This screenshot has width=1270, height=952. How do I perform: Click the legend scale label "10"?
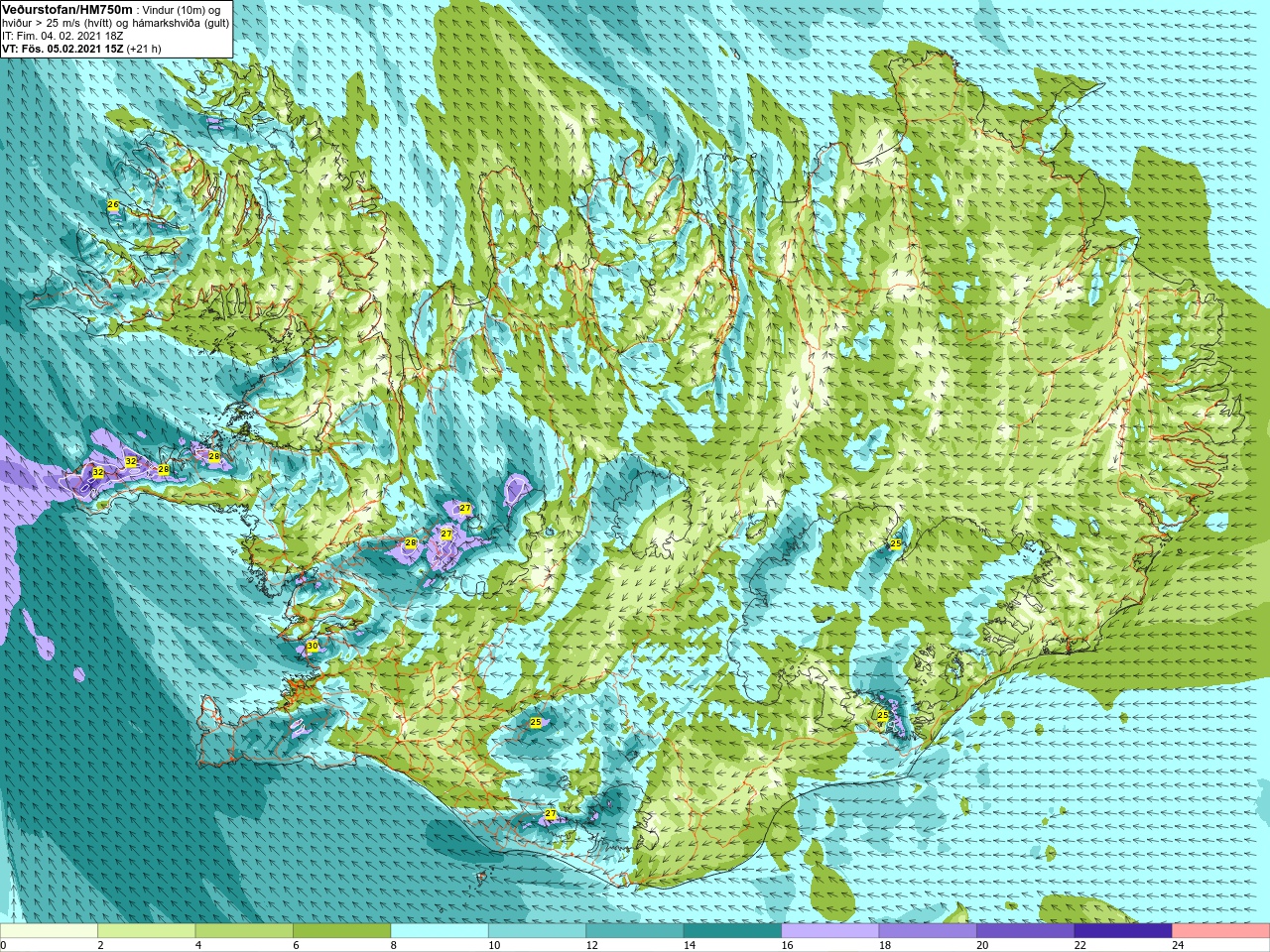pyautogui.click(x=494, y=945)
